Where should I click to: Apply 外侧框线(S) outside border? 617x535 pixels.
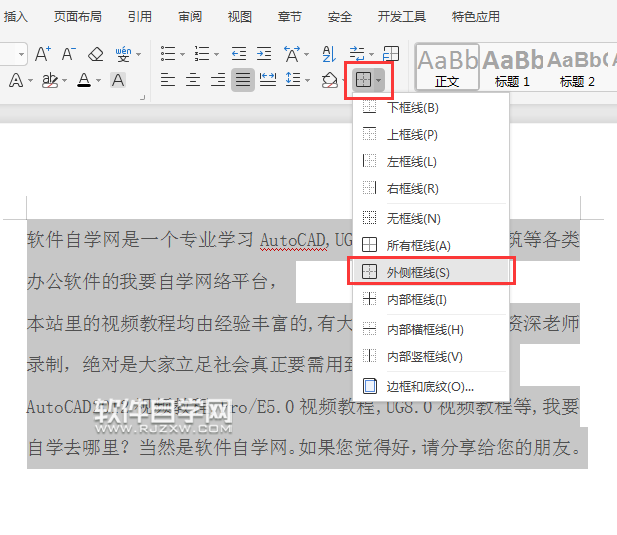(431, 272)
